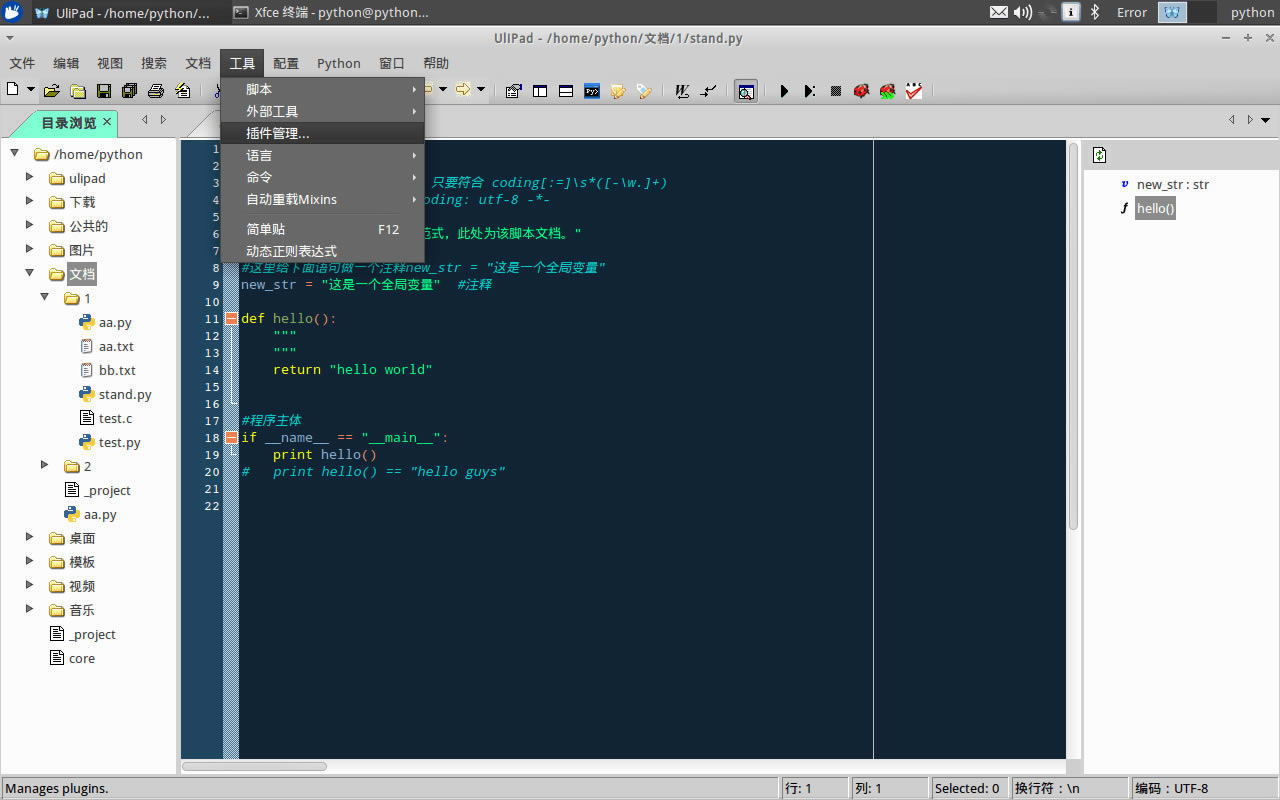Open the Python shell window icon

pyautogui.click(x=592, y=91)
